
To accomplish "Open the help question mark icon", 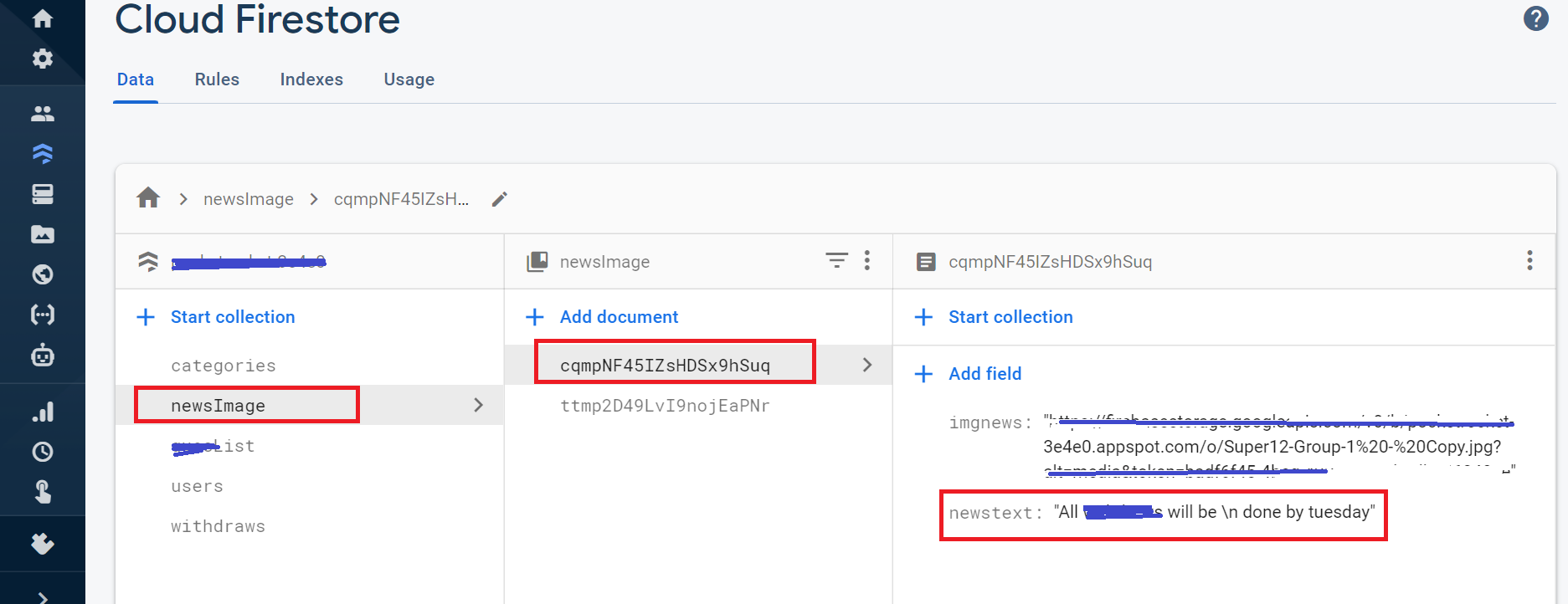I will click(x=1535, y=18).
